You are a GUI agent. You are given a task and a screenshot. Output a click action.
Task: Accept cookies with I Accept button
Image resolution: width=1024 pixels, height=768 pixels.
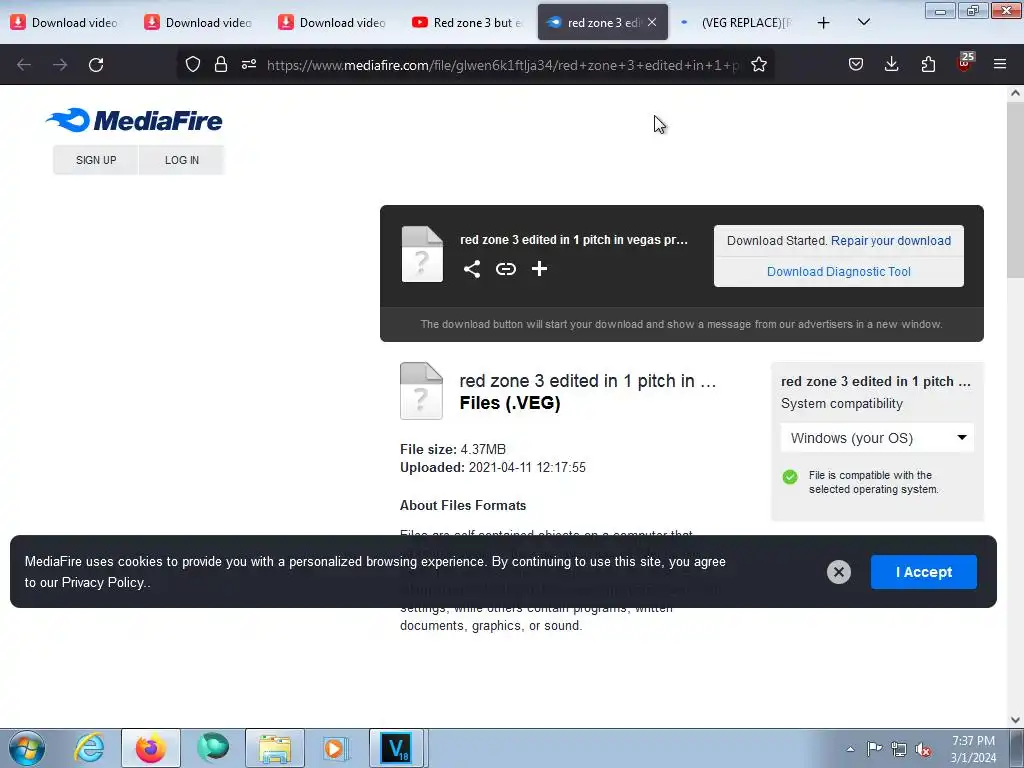click(x=923, y=572)
